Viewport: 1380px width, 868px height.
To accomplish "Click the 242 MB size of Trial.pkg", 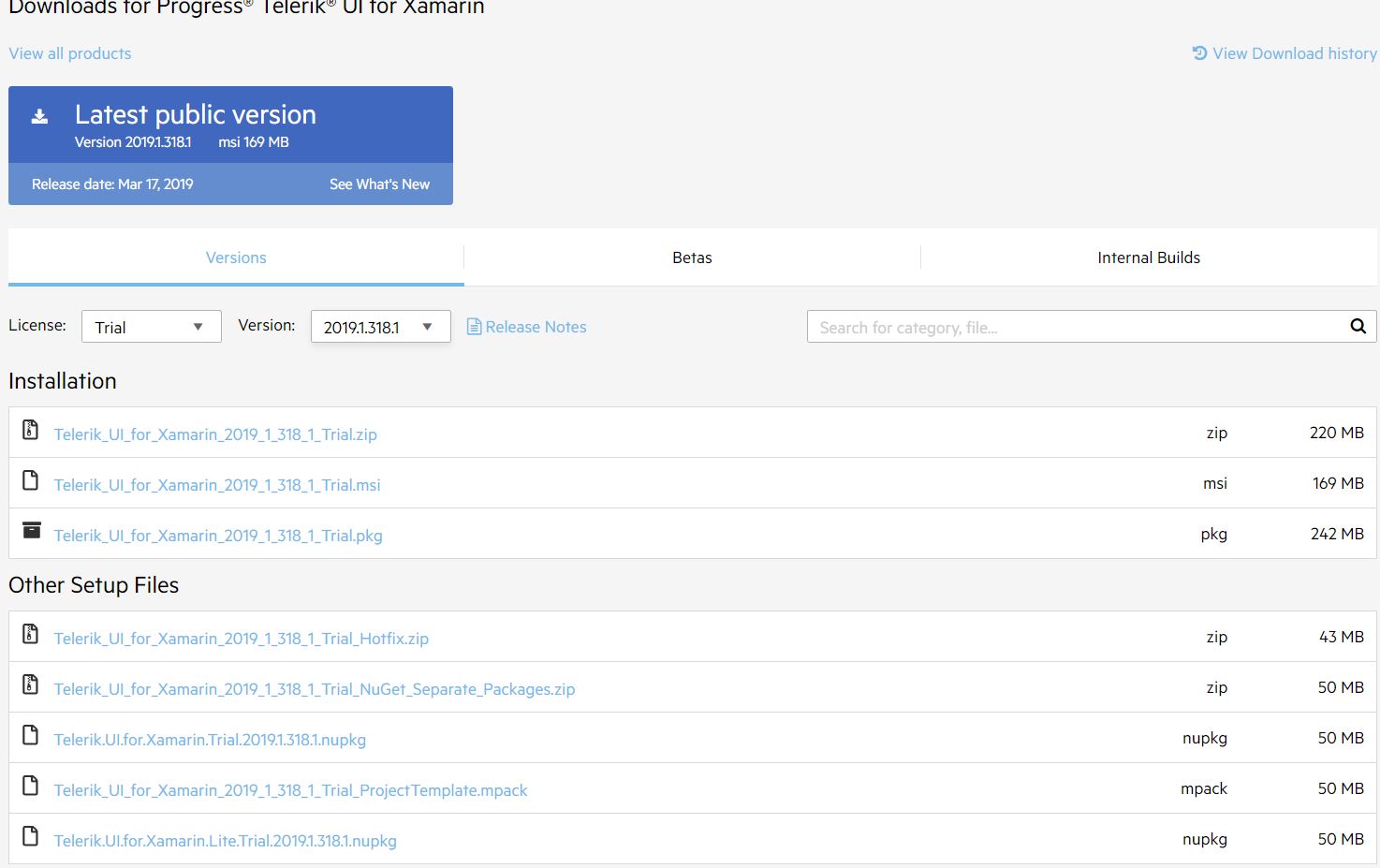I will coord(1336,534).
